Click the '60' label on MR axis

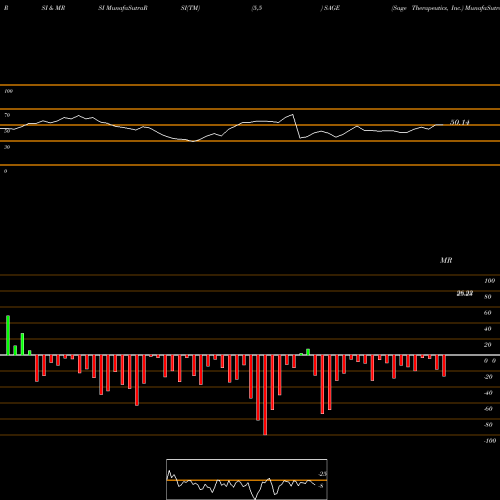click(x=488, y=313)
